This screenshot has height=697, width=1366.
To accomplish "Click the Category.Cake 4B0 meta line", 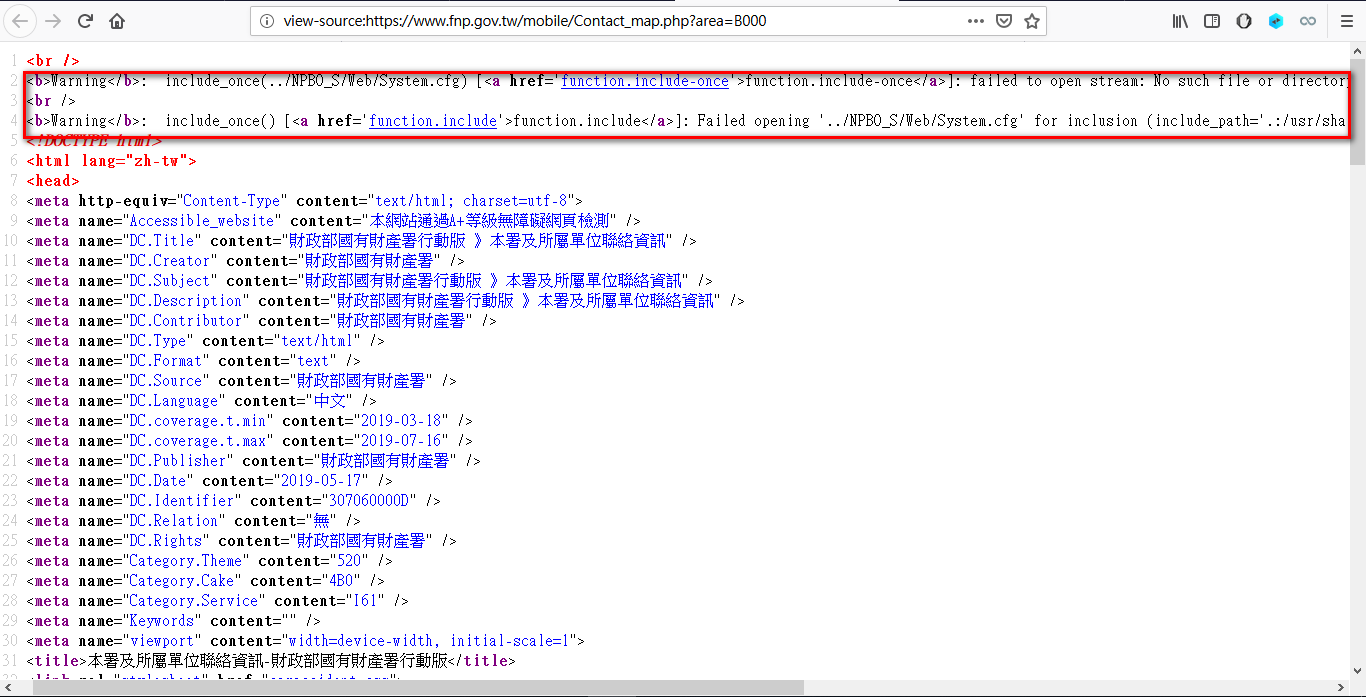I will pos(206,581).
